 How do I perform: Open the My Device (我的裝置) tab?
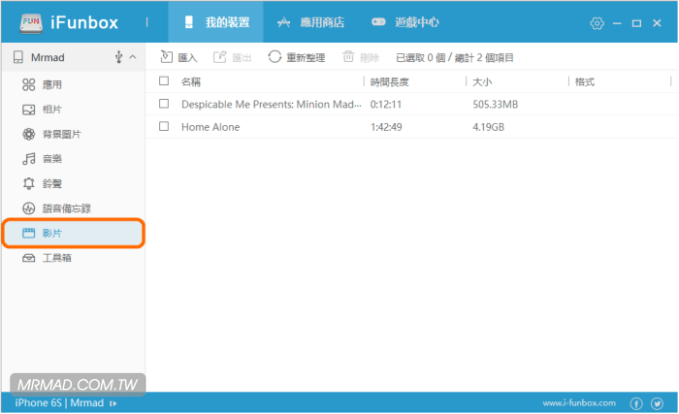pyautogui.click(x=216, y=22)
